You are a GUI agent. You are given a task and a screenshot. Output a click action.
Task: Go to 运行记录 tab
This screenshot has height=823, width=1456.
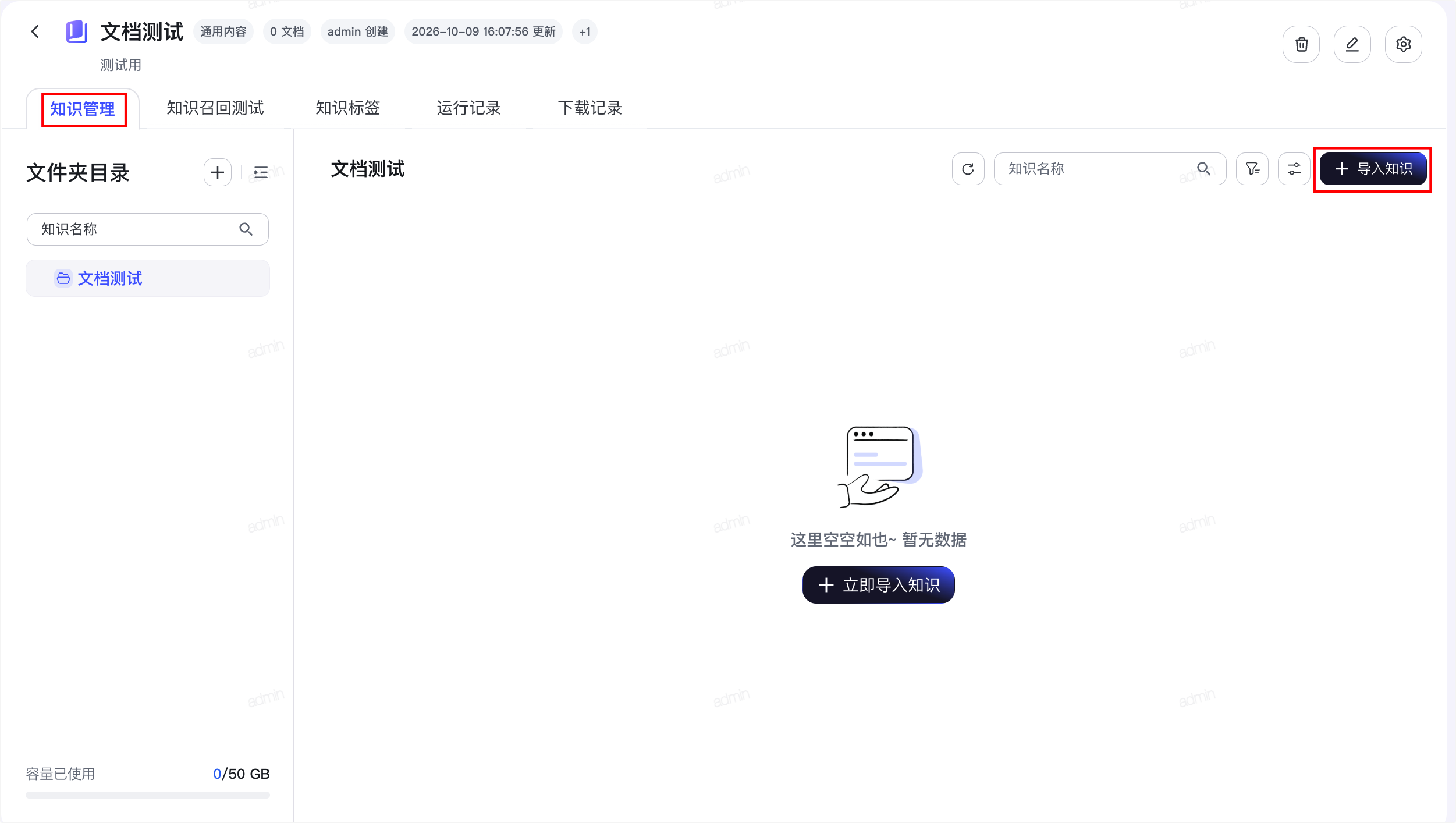(x=469, y=108)
